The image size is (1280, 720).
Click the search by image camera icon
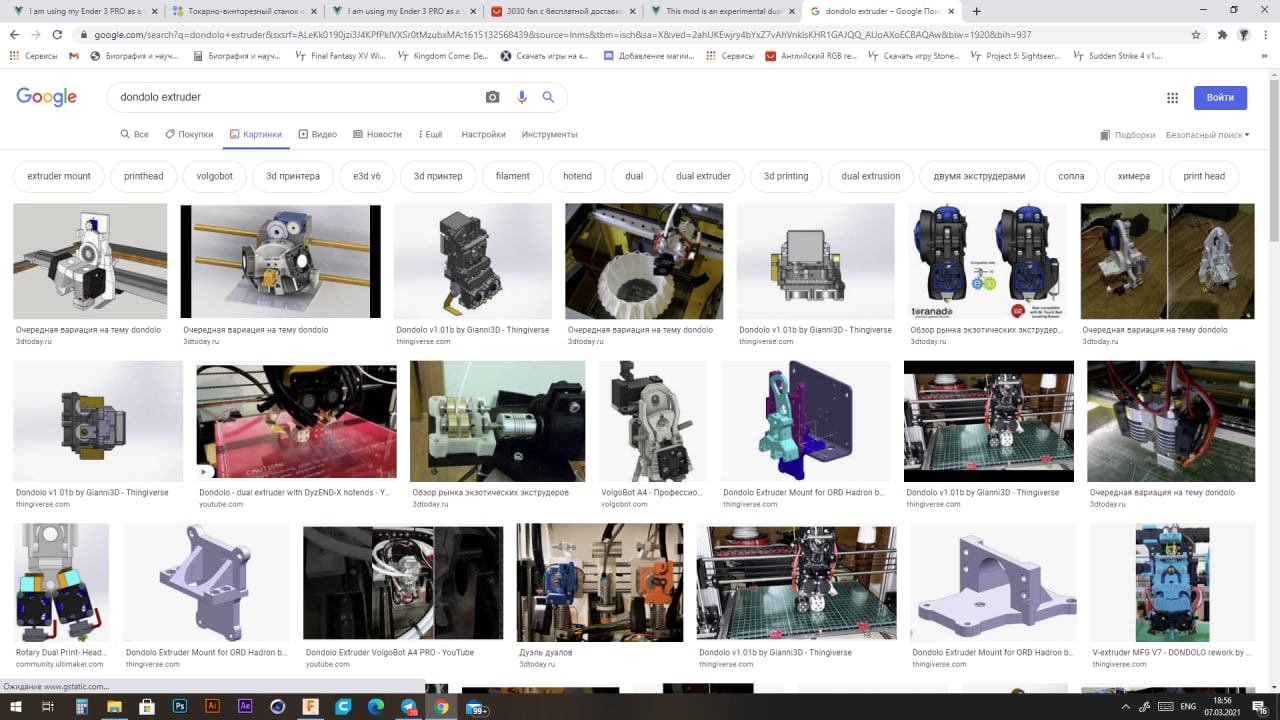pos(492,97)
